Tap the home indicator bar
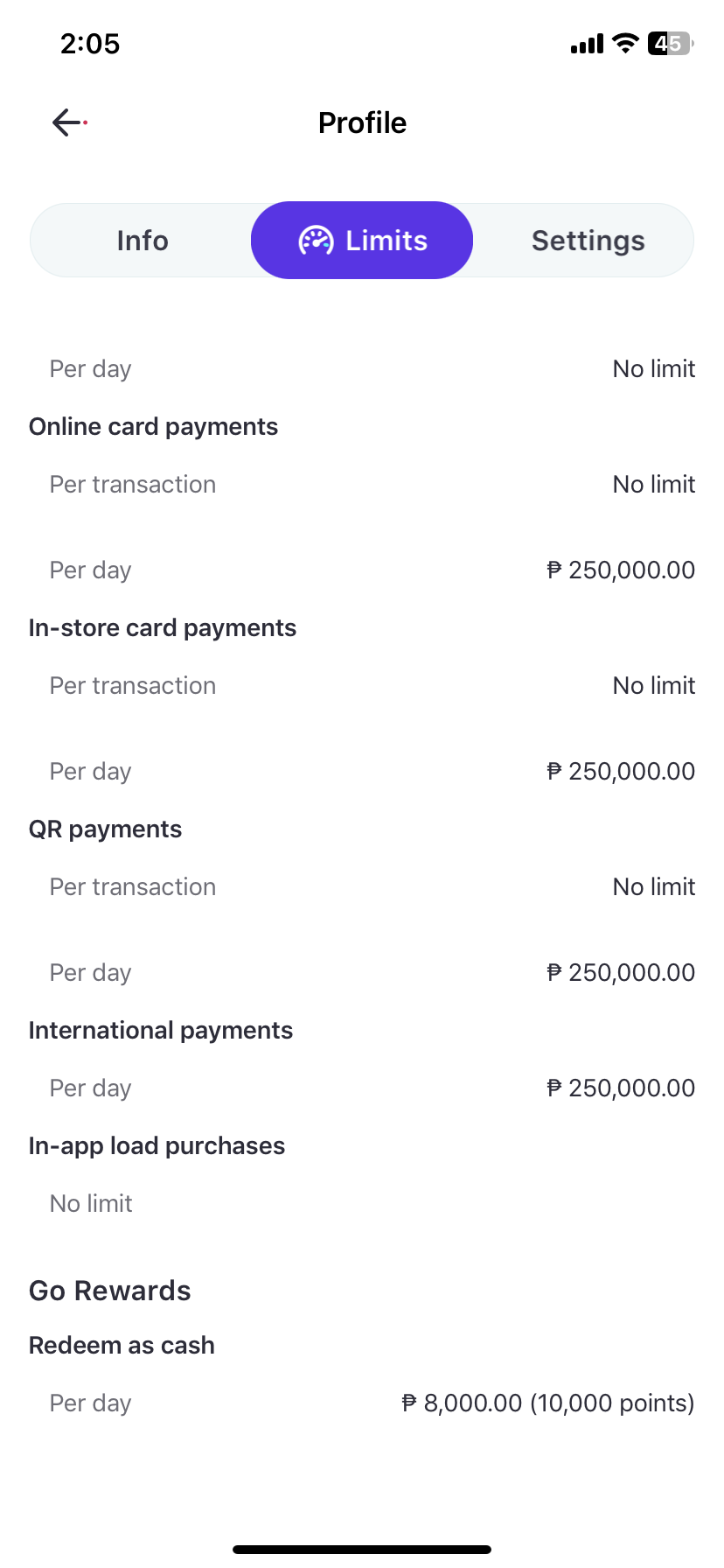 [362, 1550]
